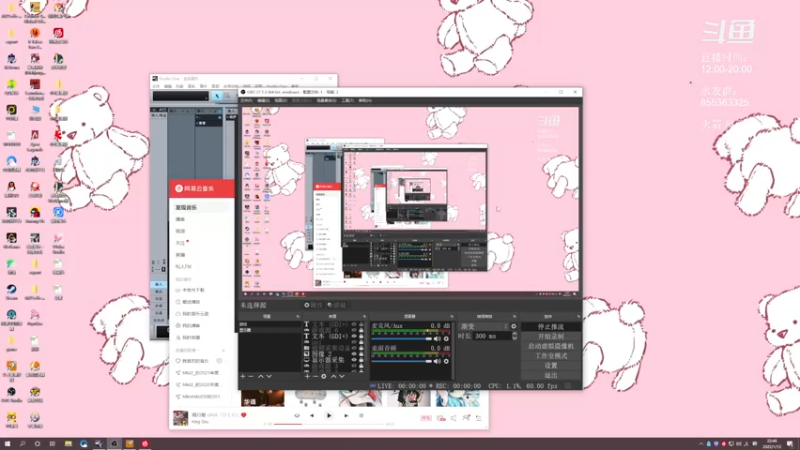Change loop mode icon in NetEase player bar
Image resolution: width=800 pixels, height=450 pixels.
click(297, 416)
